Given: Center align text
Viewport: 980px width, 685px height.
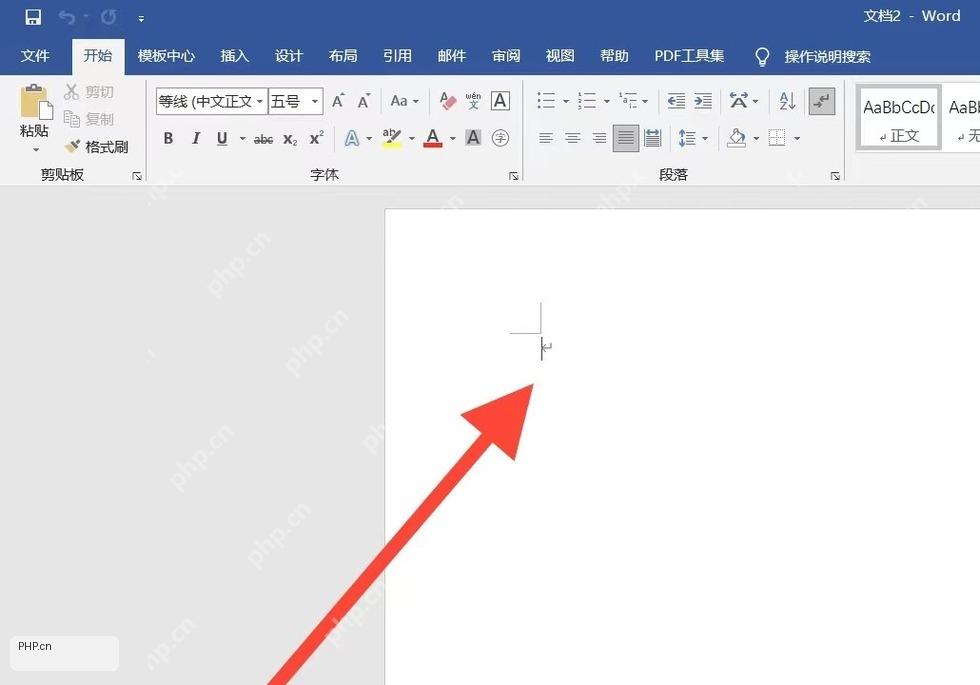Looking at the screenshot, I should pos(572,138).
